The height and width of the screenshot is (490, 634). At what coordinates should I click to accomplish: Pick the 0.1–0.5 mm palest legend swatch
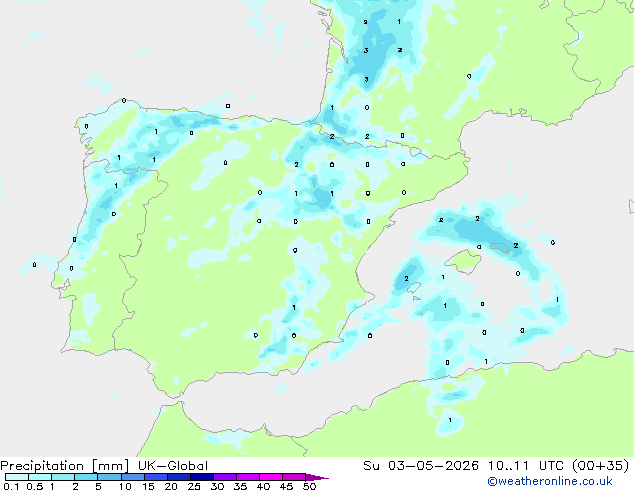coord(17,477)
